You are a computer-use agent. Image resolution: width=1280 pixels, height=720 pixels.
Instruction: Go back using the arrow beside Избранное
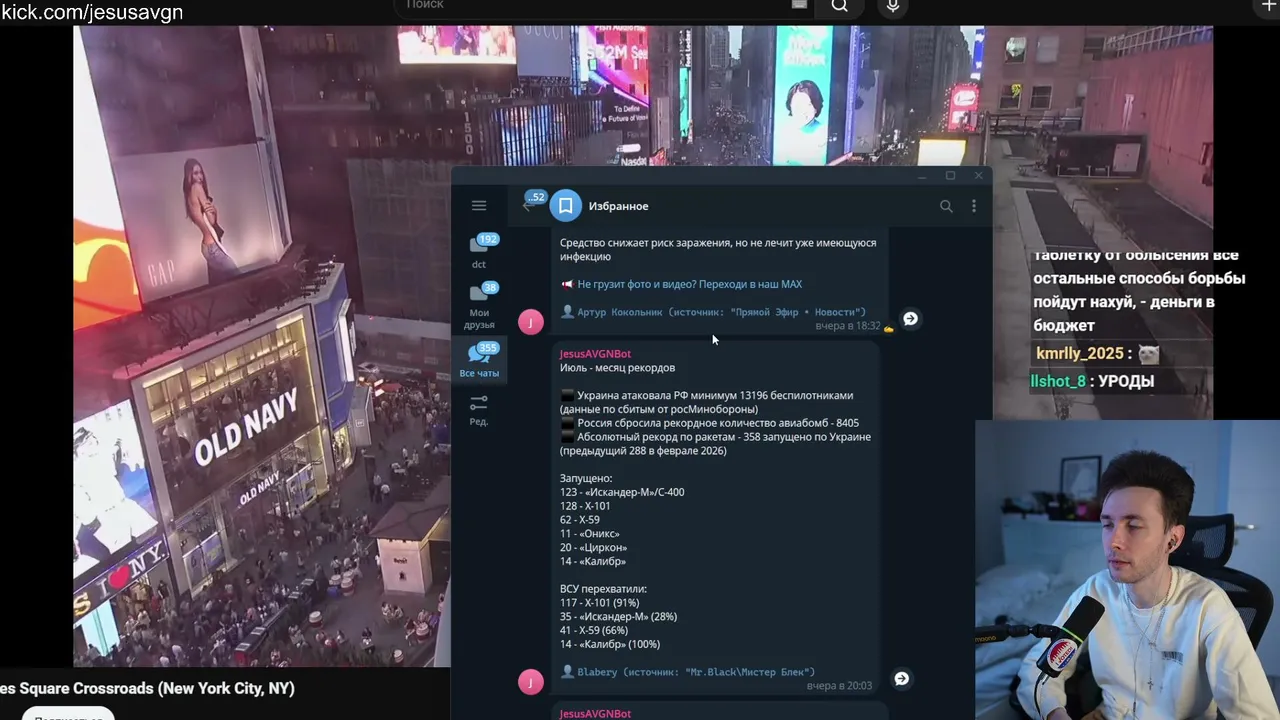[527, 206]
